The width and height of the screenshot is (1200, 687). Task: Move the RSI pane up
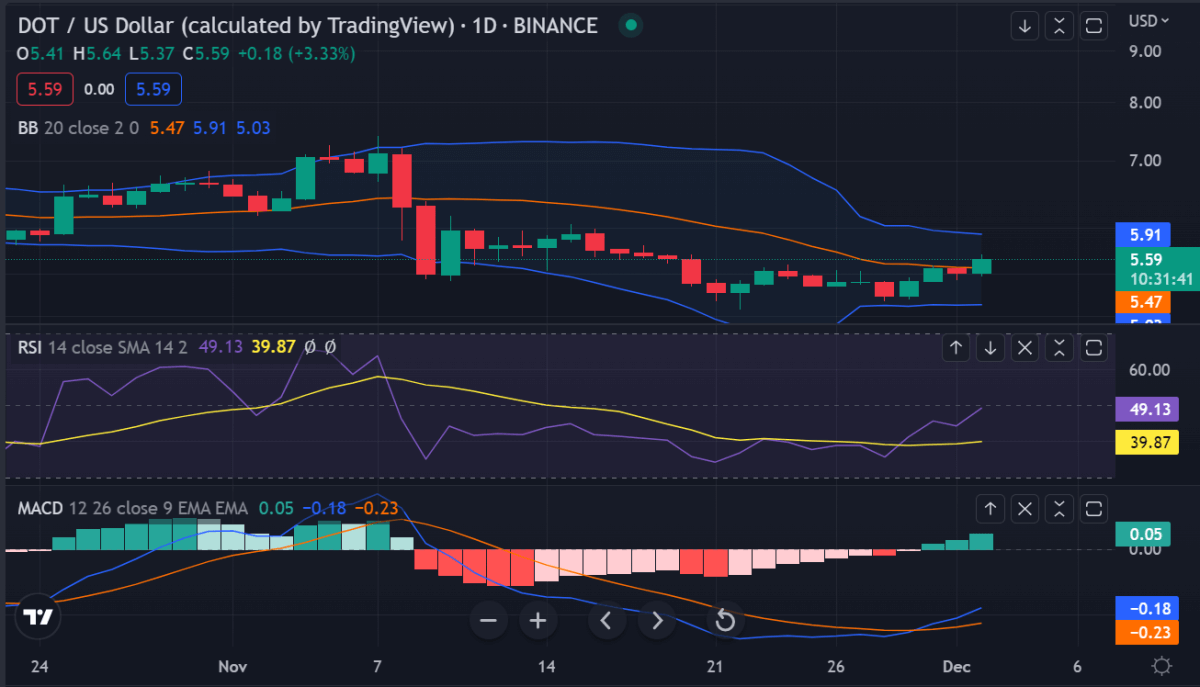956,348
